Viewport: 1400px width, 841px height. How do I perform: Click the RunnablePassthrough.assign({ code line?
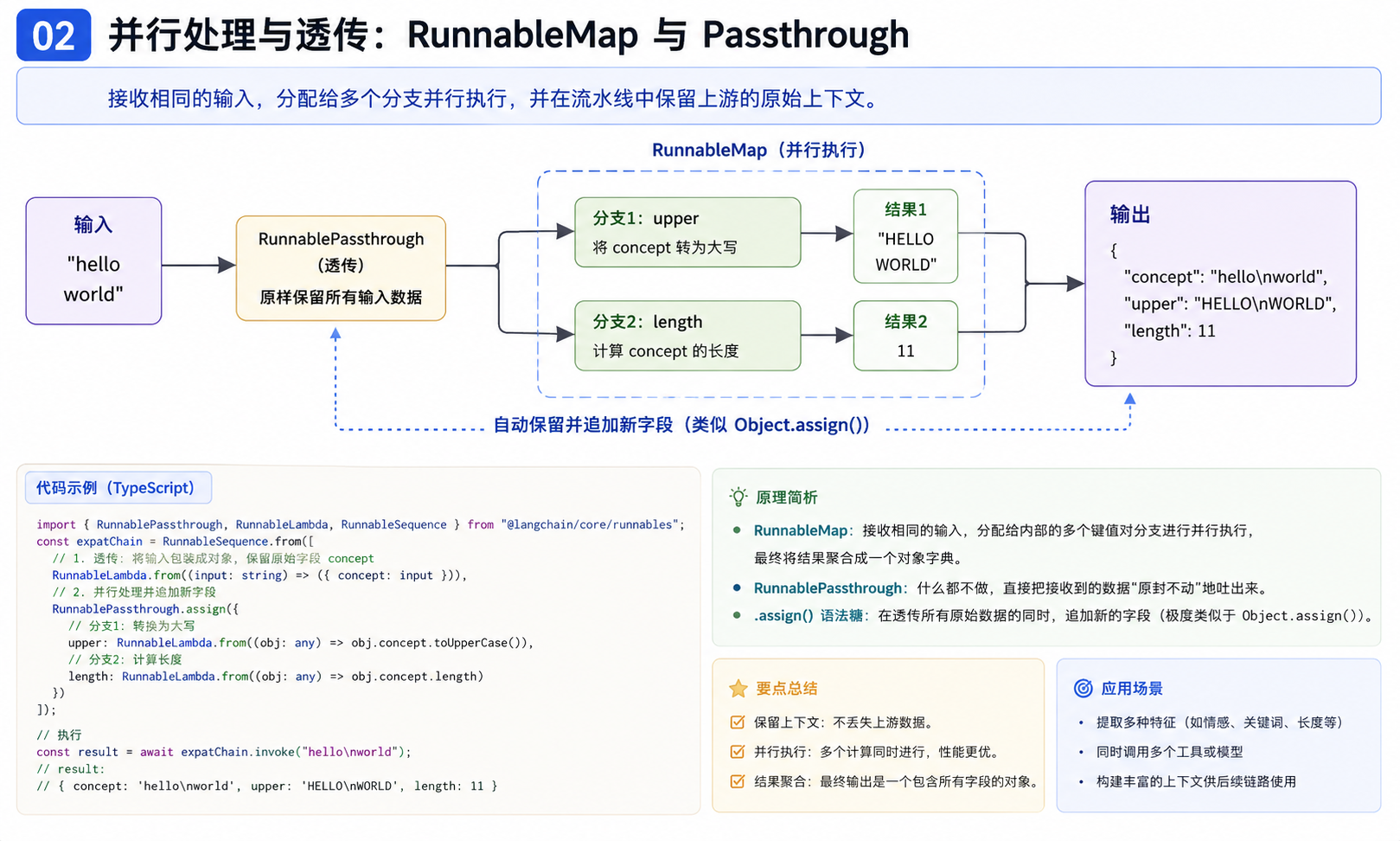click(145, 609)
